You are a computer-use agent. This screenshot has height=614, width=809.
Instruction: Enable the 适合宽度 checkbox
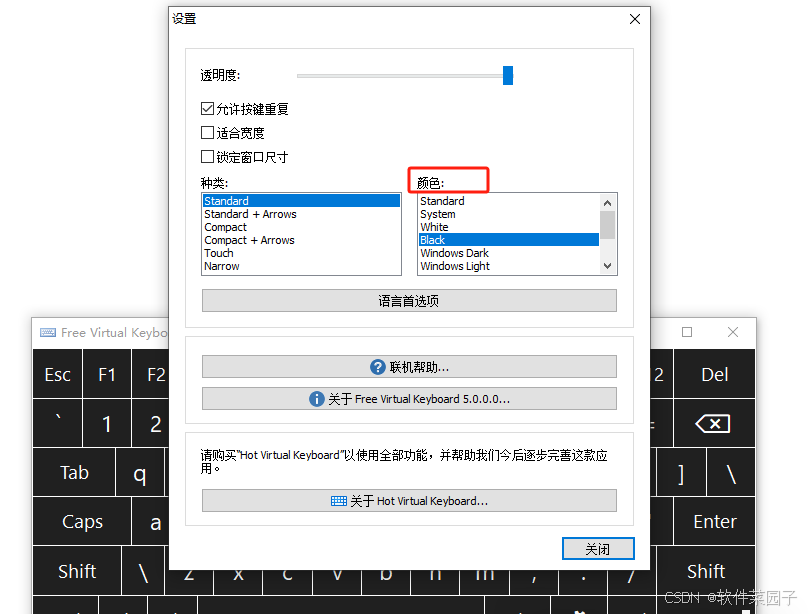tap(207, 133)
